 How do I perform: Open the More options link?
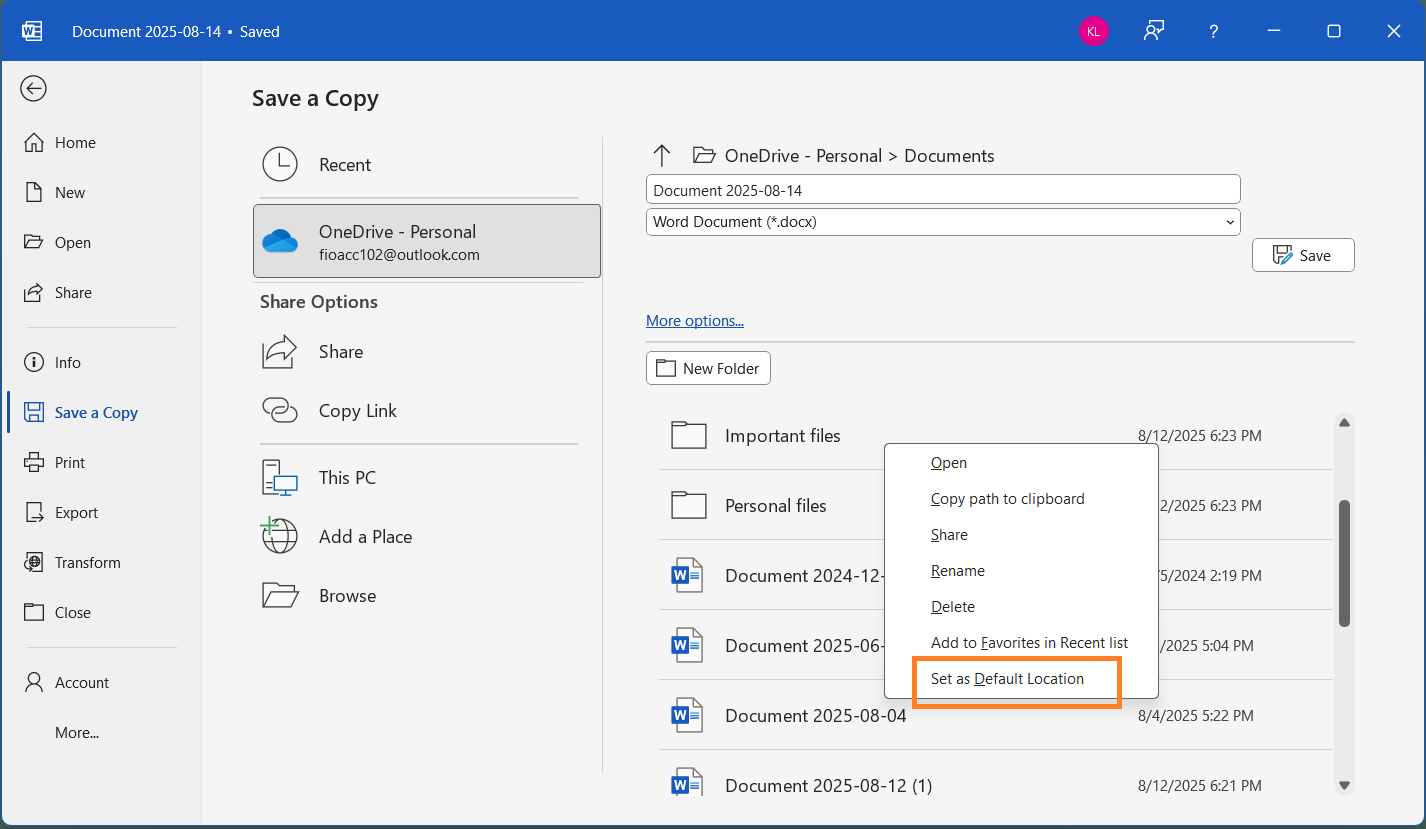(694, 320)
